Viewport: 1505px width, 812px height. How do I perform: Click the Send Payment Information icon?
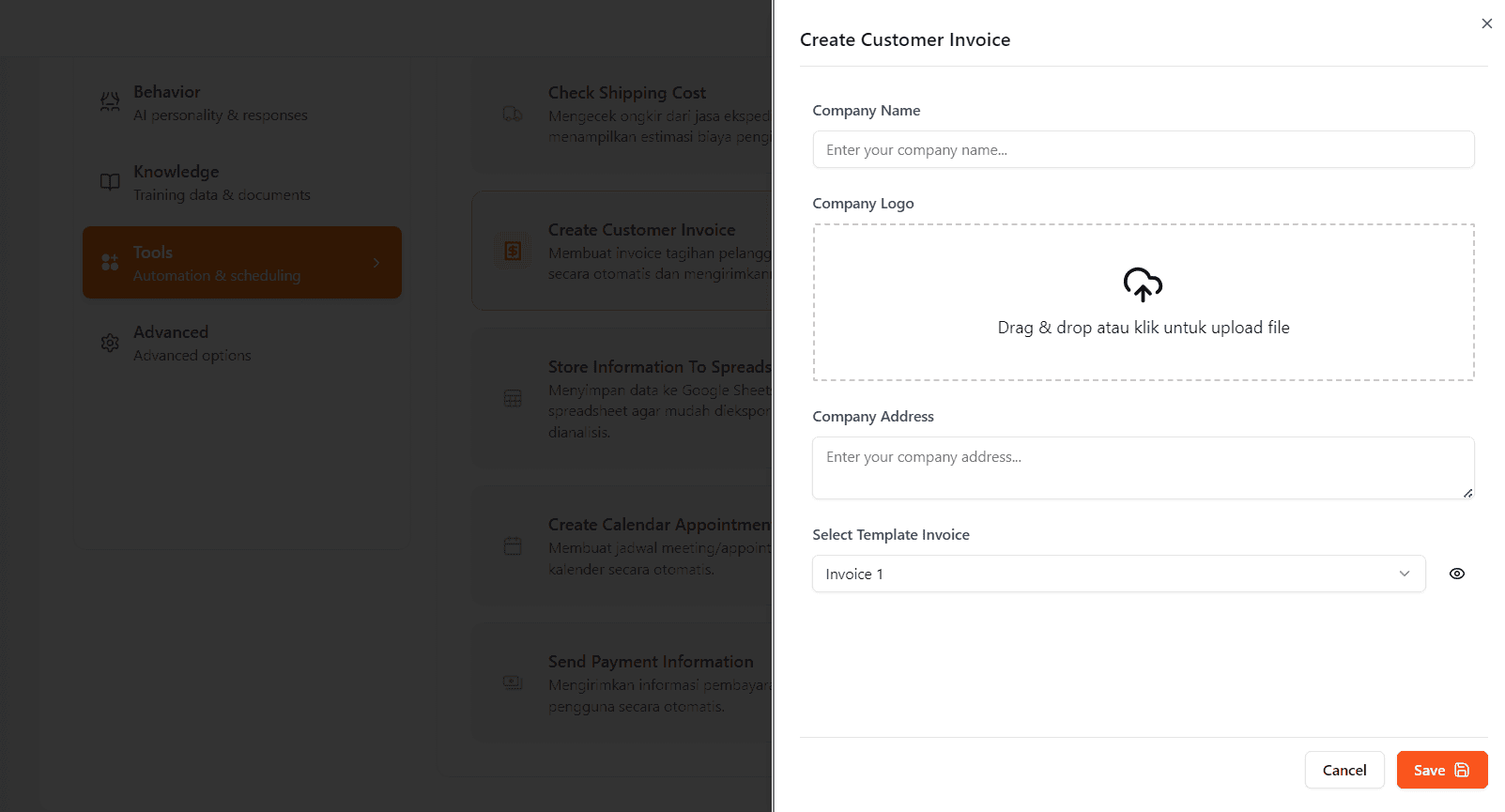point(513,682)
